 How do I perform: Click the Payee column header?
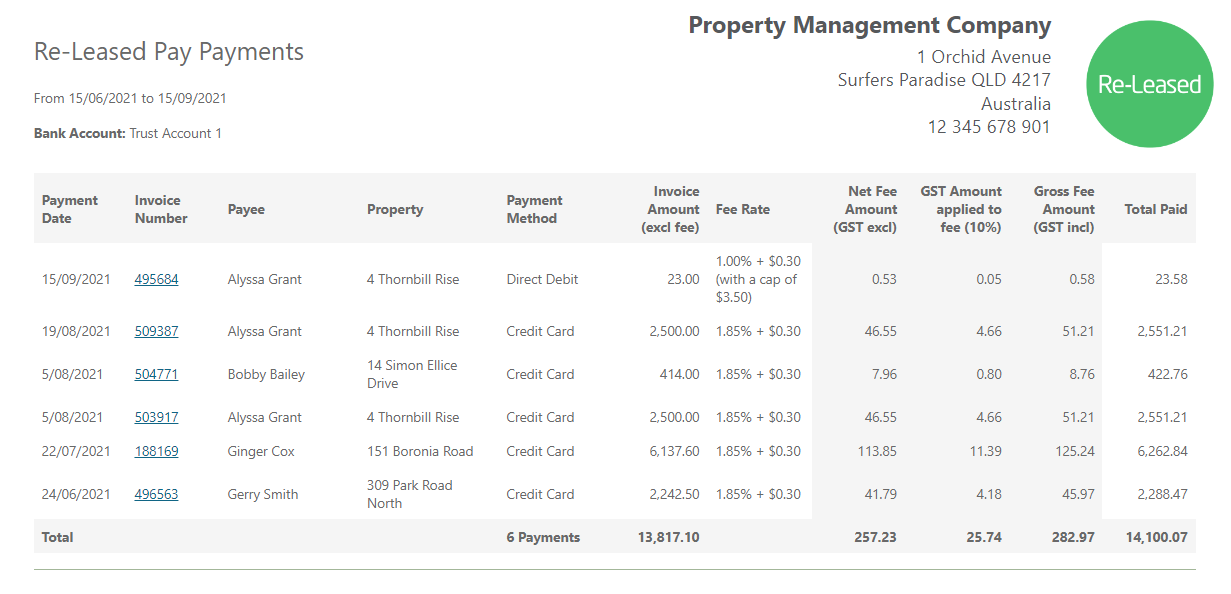pos(246,209)
